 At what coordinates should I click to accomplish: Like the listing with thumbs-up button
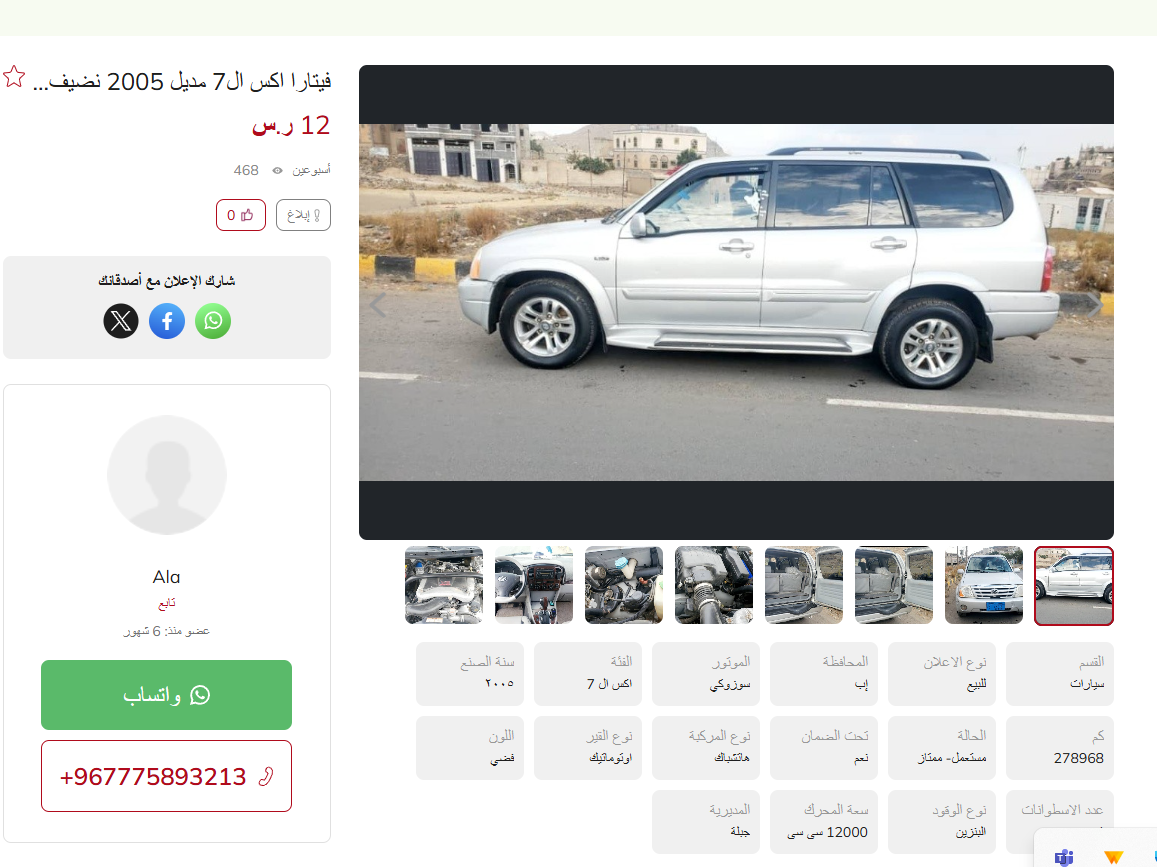[x=241, y=215]
